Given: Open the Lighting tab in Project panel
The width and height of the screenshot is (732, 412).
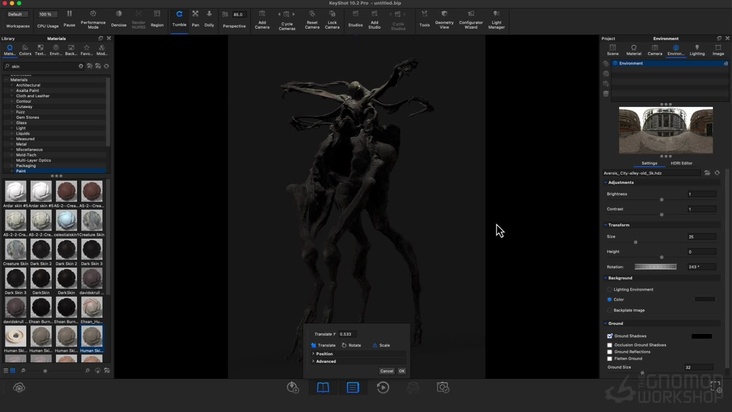Looking at the screenshot, I should pos(697,50).
